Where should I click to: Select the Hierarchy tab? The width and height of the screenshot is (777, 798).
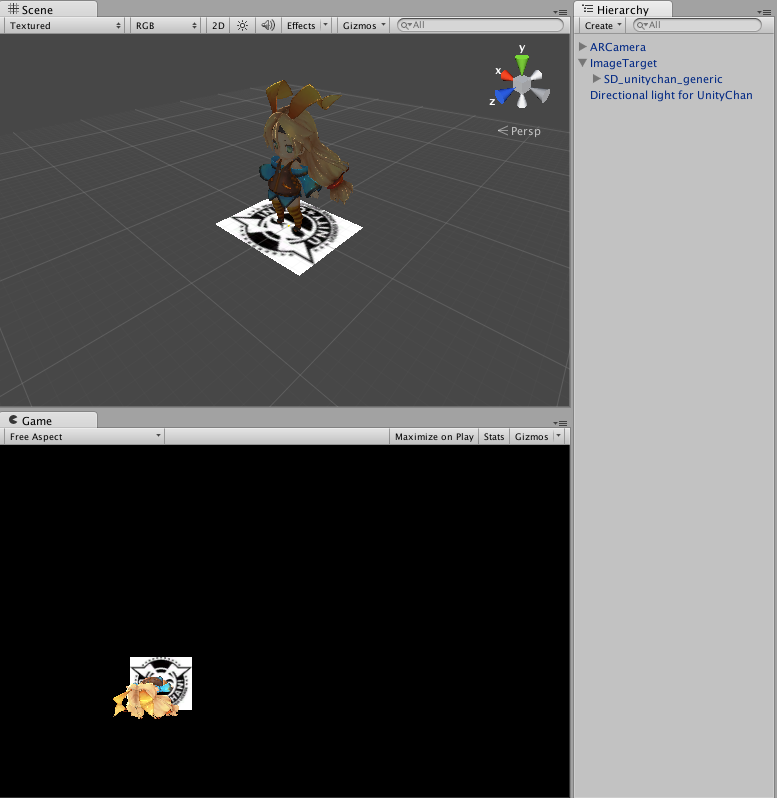point(623,10)
